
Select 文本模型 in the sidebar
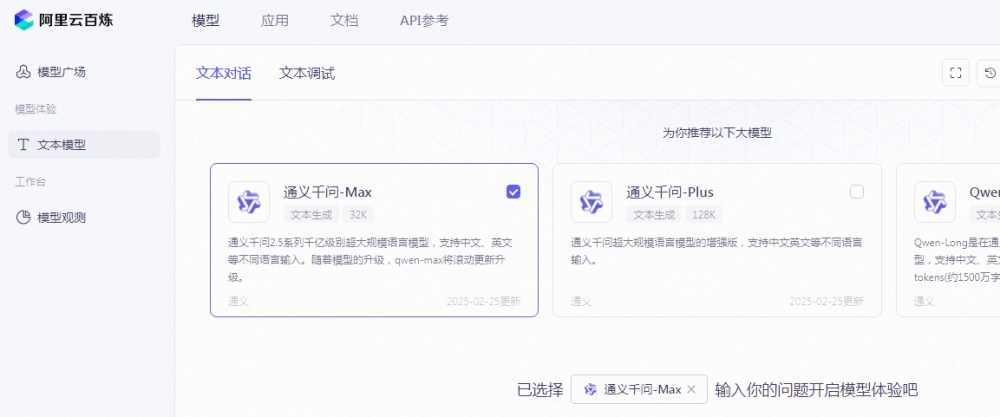click(x=84, y=145)
